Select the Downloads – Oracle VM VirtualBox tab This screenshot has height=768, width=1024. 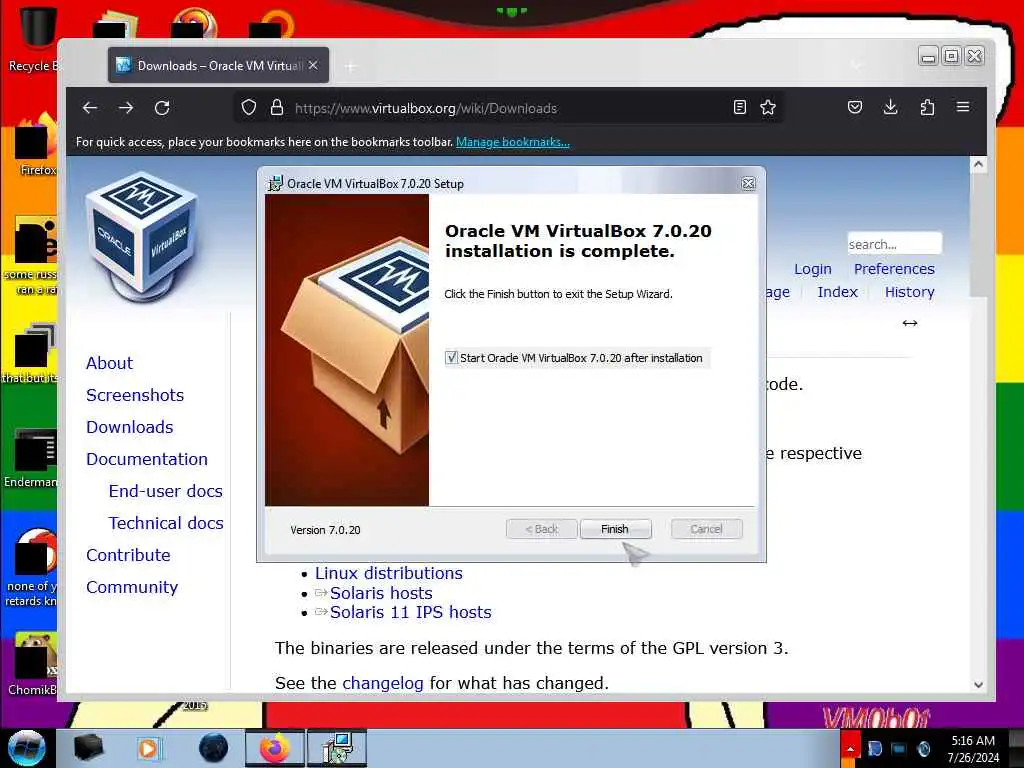coord(218,65)
